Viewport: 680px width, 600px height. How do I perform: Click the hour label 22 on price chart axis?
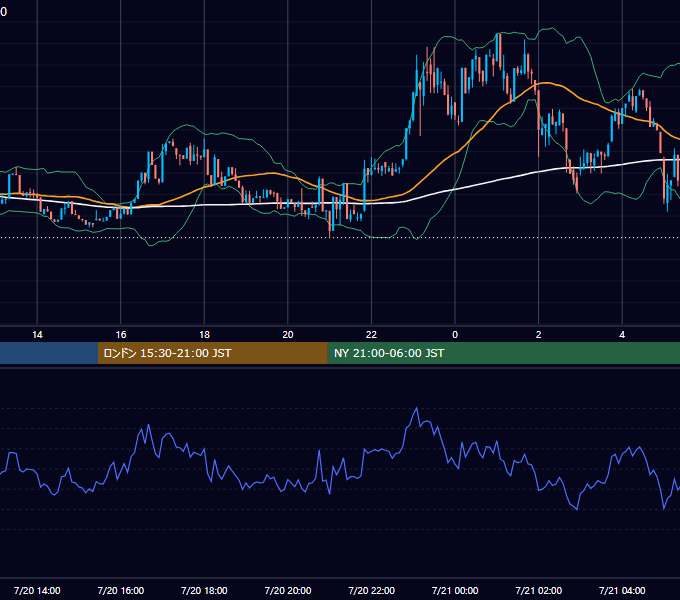point(372,335)
